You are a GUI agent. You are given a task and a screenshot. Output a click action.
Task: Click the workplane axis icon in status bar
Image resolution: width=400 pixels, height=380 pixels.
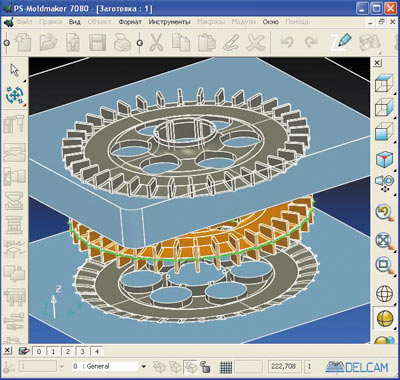9,367
